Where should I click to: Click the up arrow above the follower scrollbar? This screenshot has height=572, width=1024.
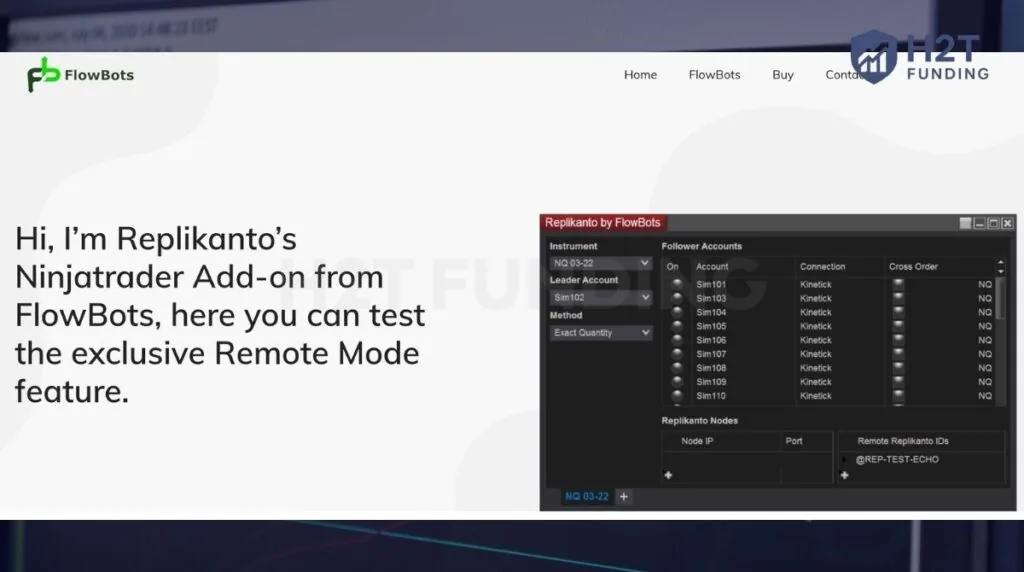coord(1000,262)
